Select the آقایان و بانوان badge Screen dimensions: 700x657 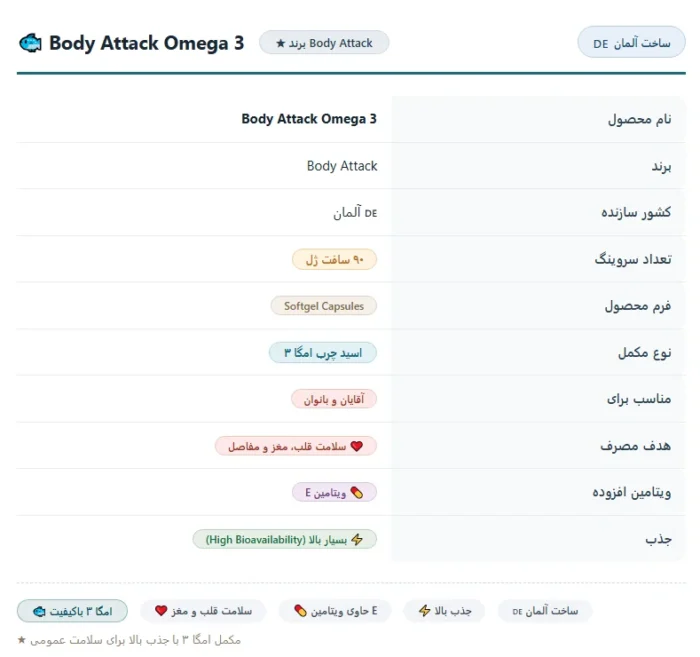click(x=334, y=399)
